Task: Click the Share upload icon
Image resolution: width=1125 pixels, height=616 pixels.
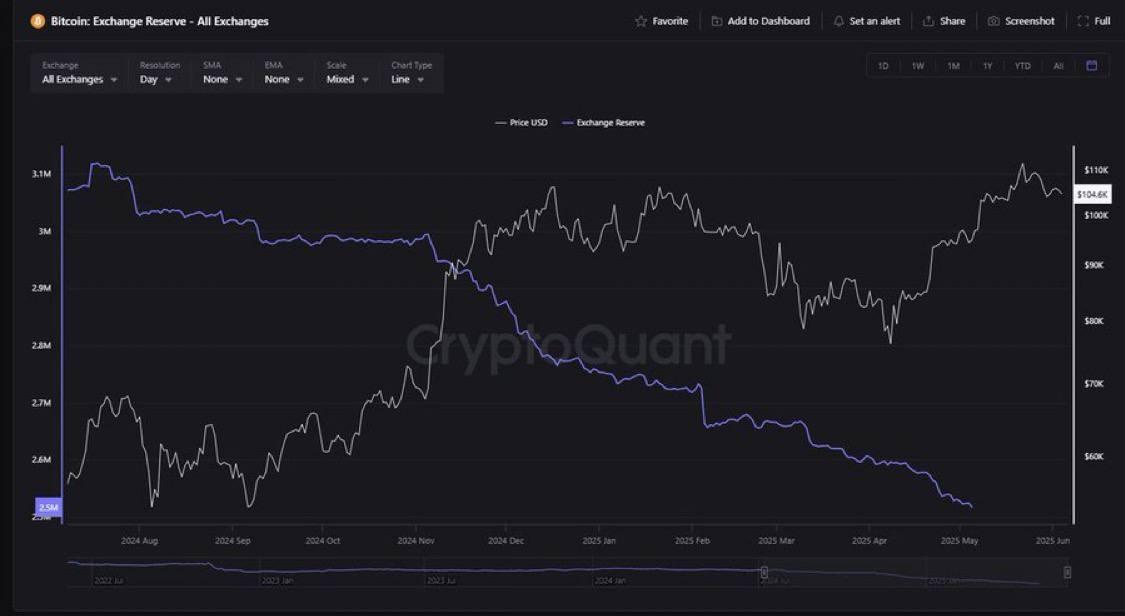Action: point(928,21)
